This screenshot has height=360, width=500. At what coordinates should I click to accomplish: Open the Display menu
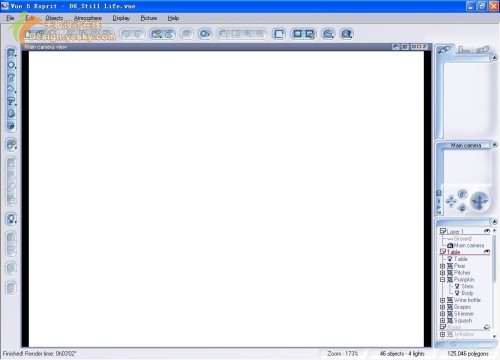121,18
